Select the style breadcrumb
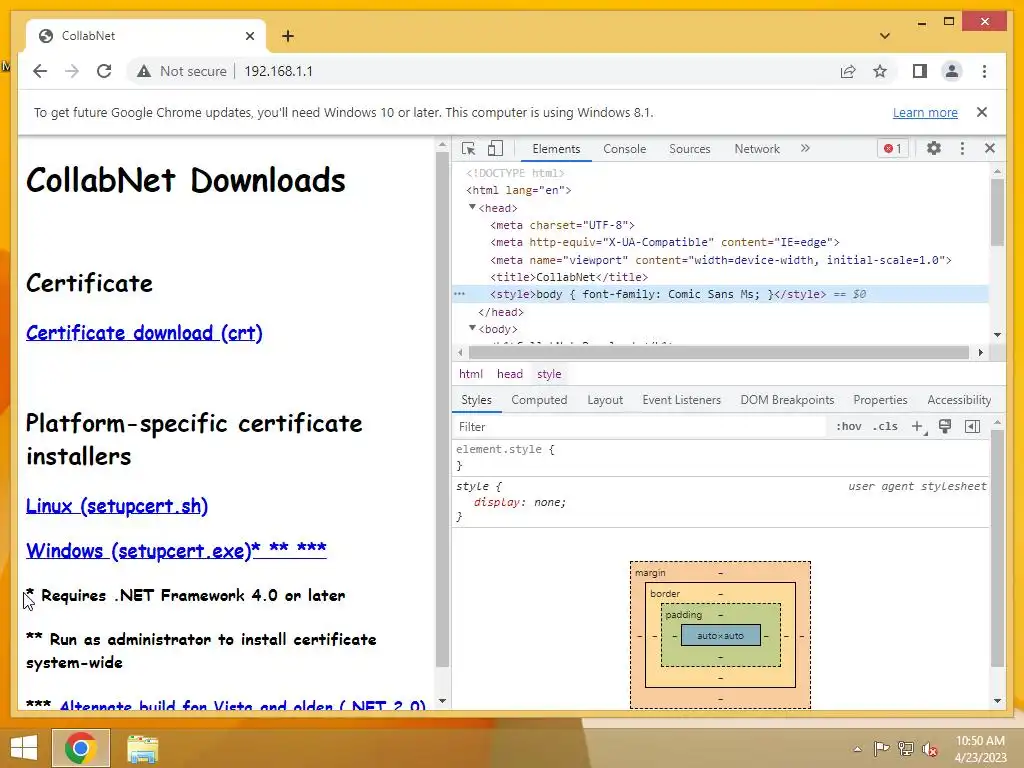Image resolution: width=1024 pixels, height=768 pixels. (549, 374)
